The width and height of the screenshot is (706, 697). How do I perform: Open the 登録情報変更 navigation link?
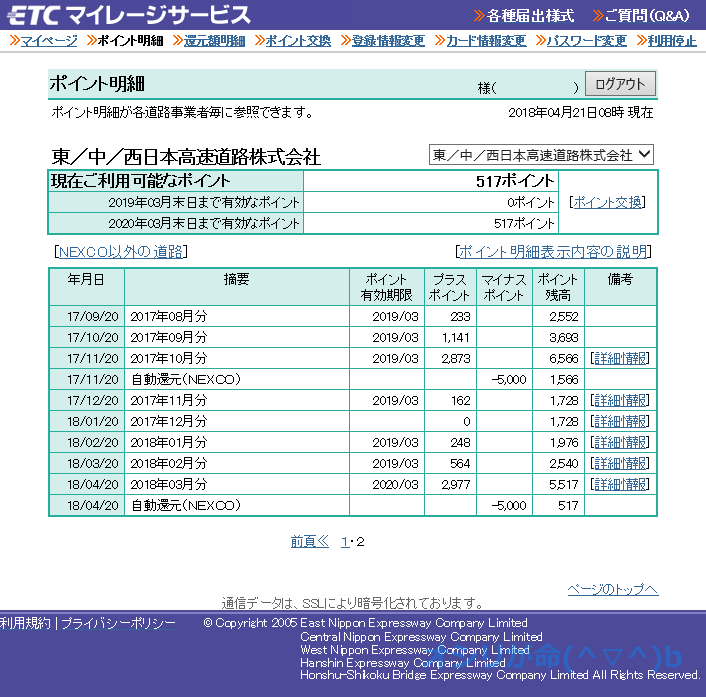(x=388, y=41)
